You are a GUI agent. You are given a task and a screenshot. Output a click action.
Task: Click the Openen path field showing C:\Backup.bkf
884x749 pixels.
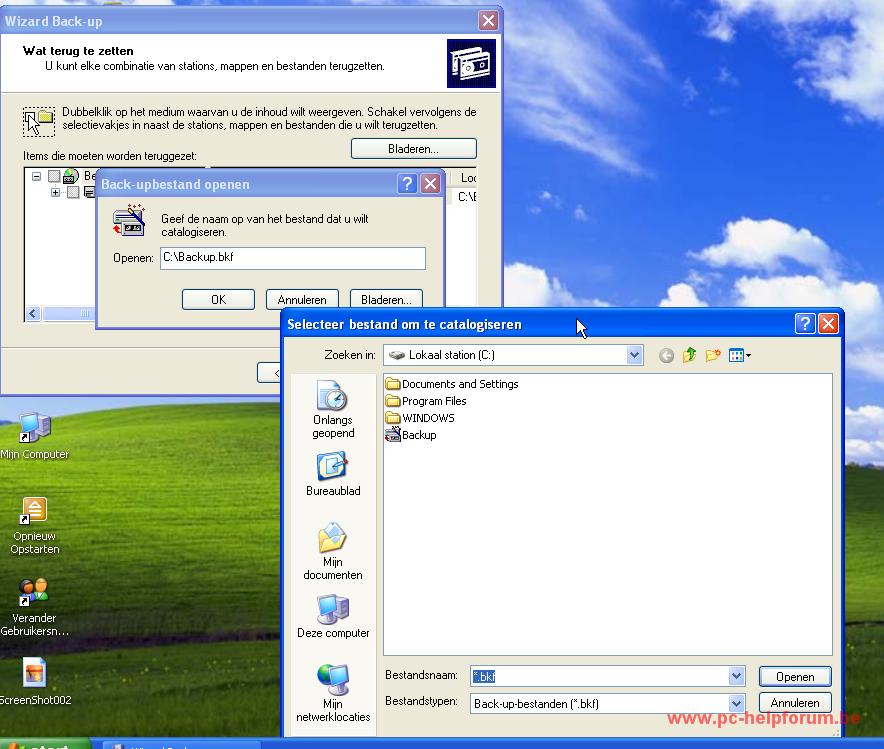(x=293, y=258)
